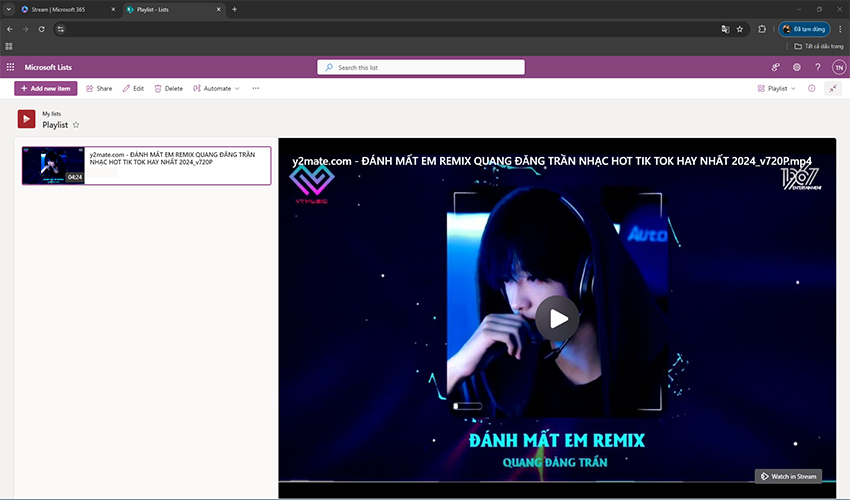
Task: Open the TN account profile menu
Action: 839,67
